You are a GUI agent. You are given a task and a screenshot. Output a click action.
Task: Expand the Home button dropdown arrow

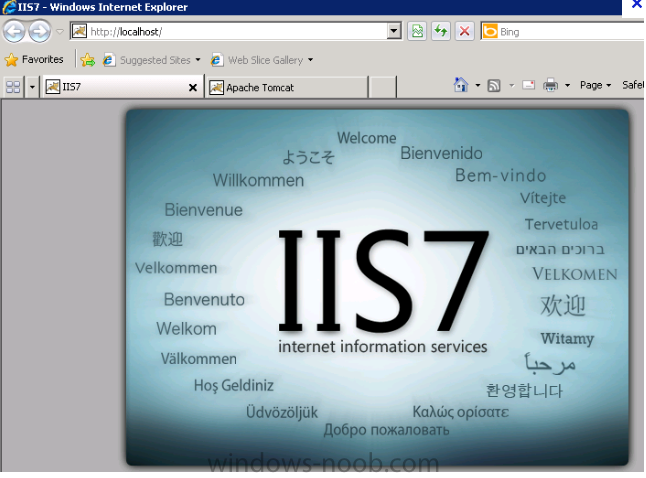(477, 85)
